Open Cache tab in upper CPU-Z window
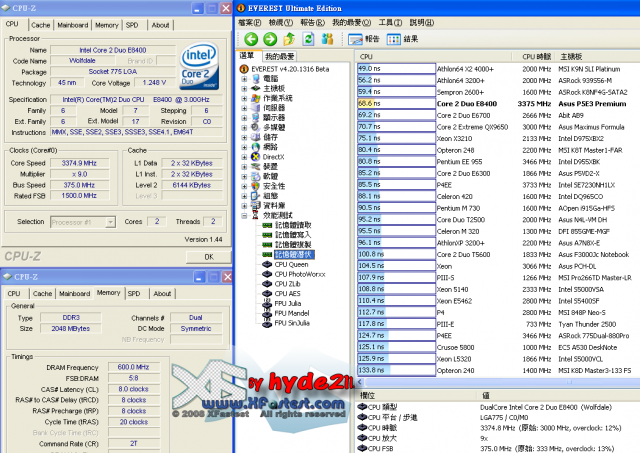This screenshot has height=453, width=640. click(41, 25)
